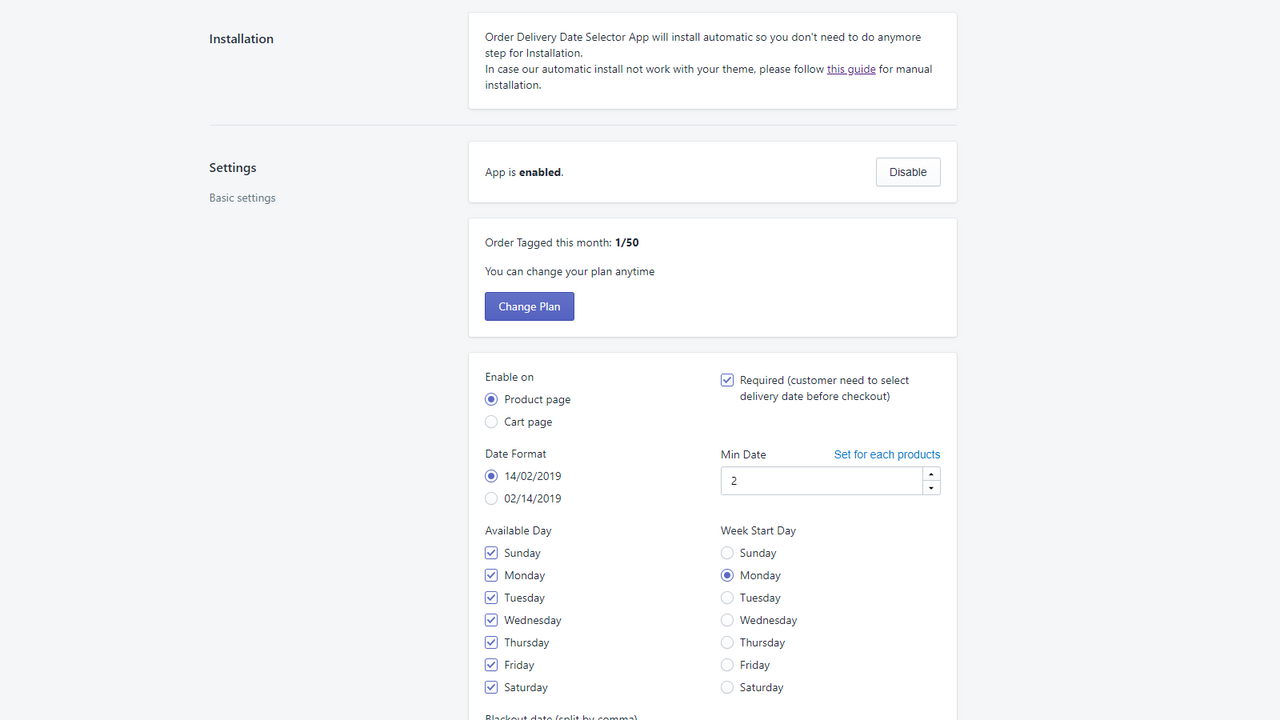This screenshot has width=1280, height=720.
Task: Disable Sunday in Available Day
Action: click(491, 552)
